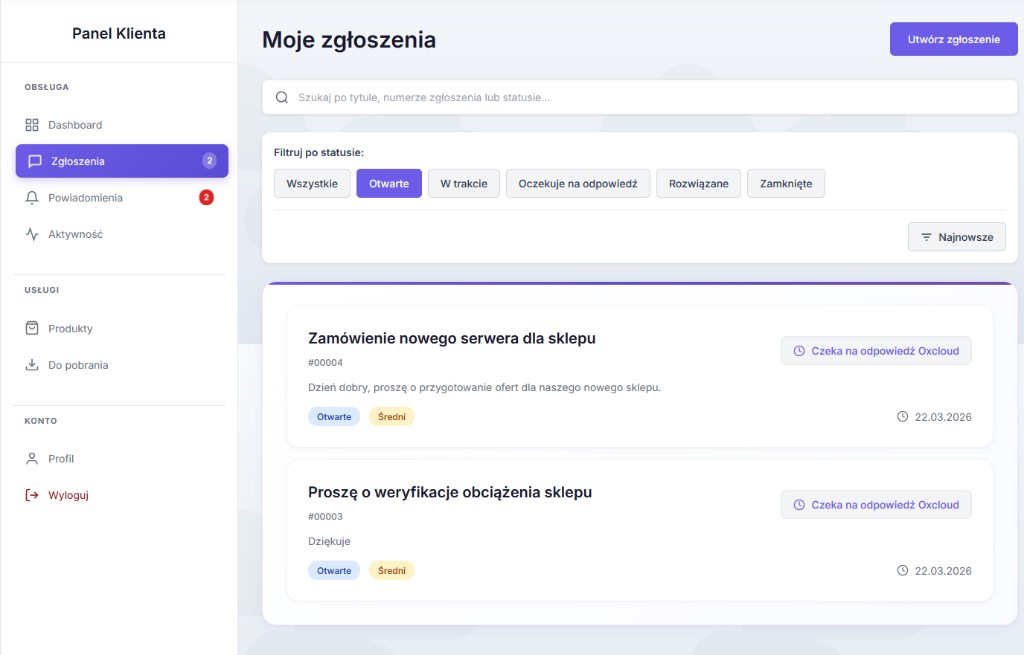Click the search magnifier in the search bar
Viewport: 1024px width, 655px height.
tap(281, 96)
